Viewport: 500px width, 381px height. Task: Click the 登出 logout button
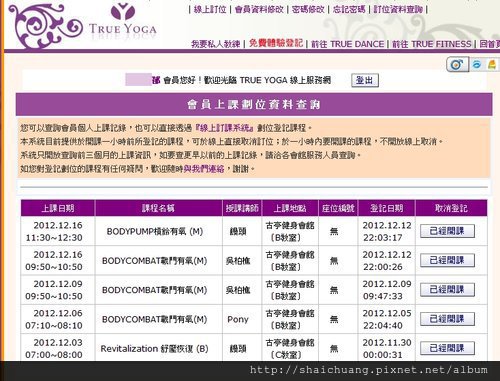tap(365, 80)
